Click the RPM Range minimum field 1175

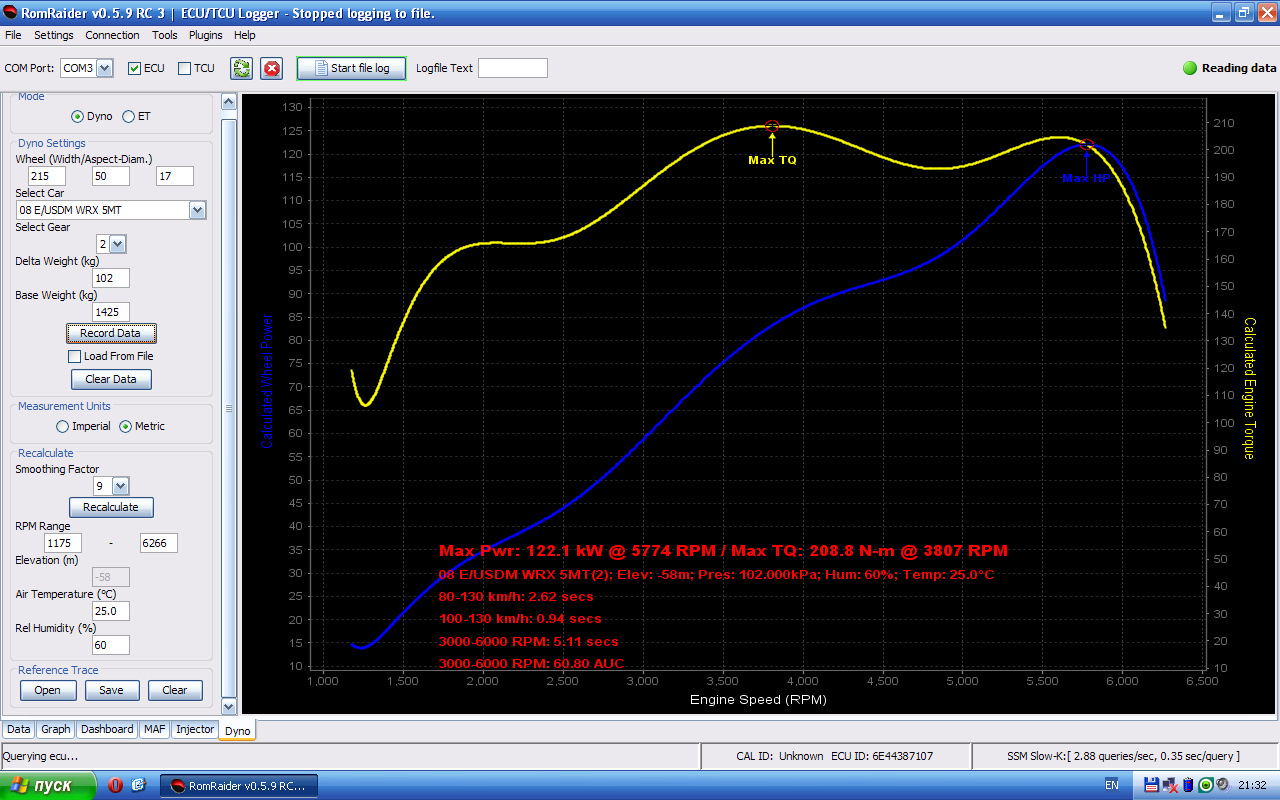(63, 543)
